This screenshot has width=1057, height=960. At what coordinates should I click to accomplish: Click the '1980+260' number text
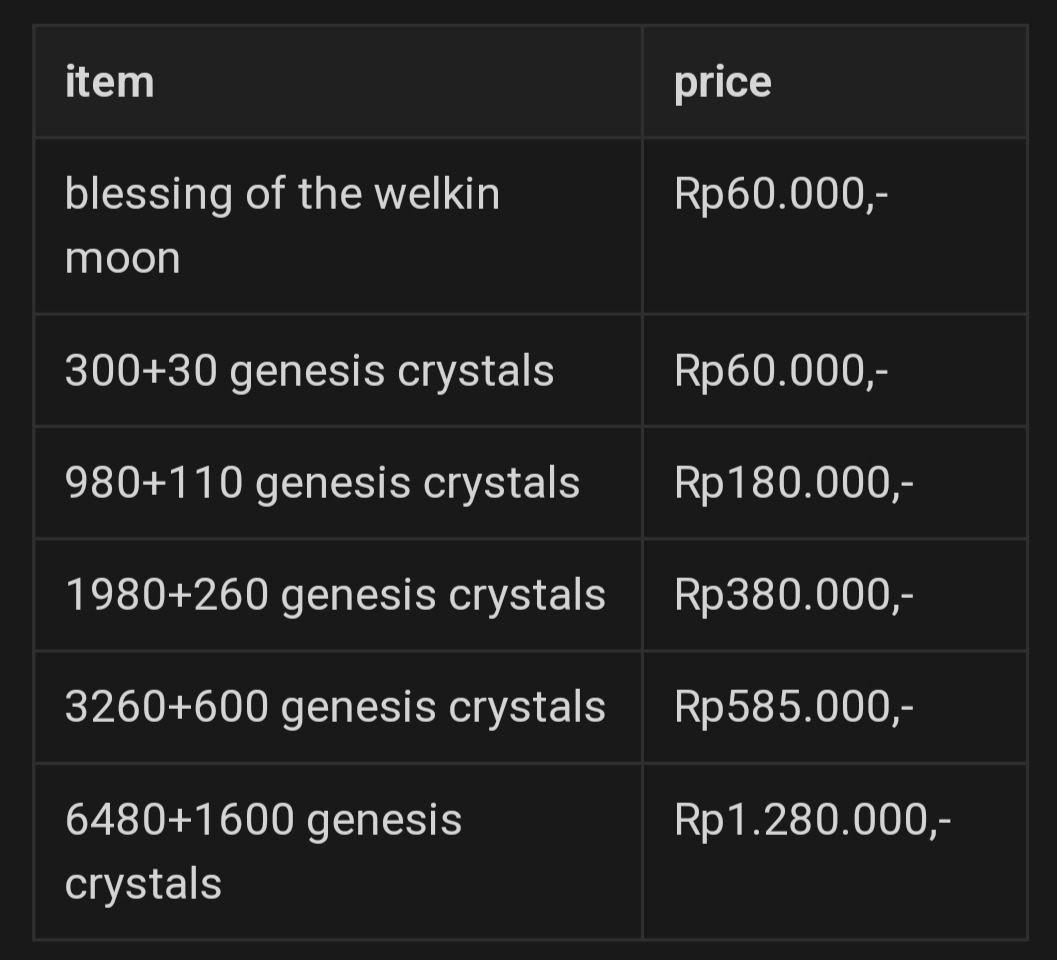click(x=166, y=595)
